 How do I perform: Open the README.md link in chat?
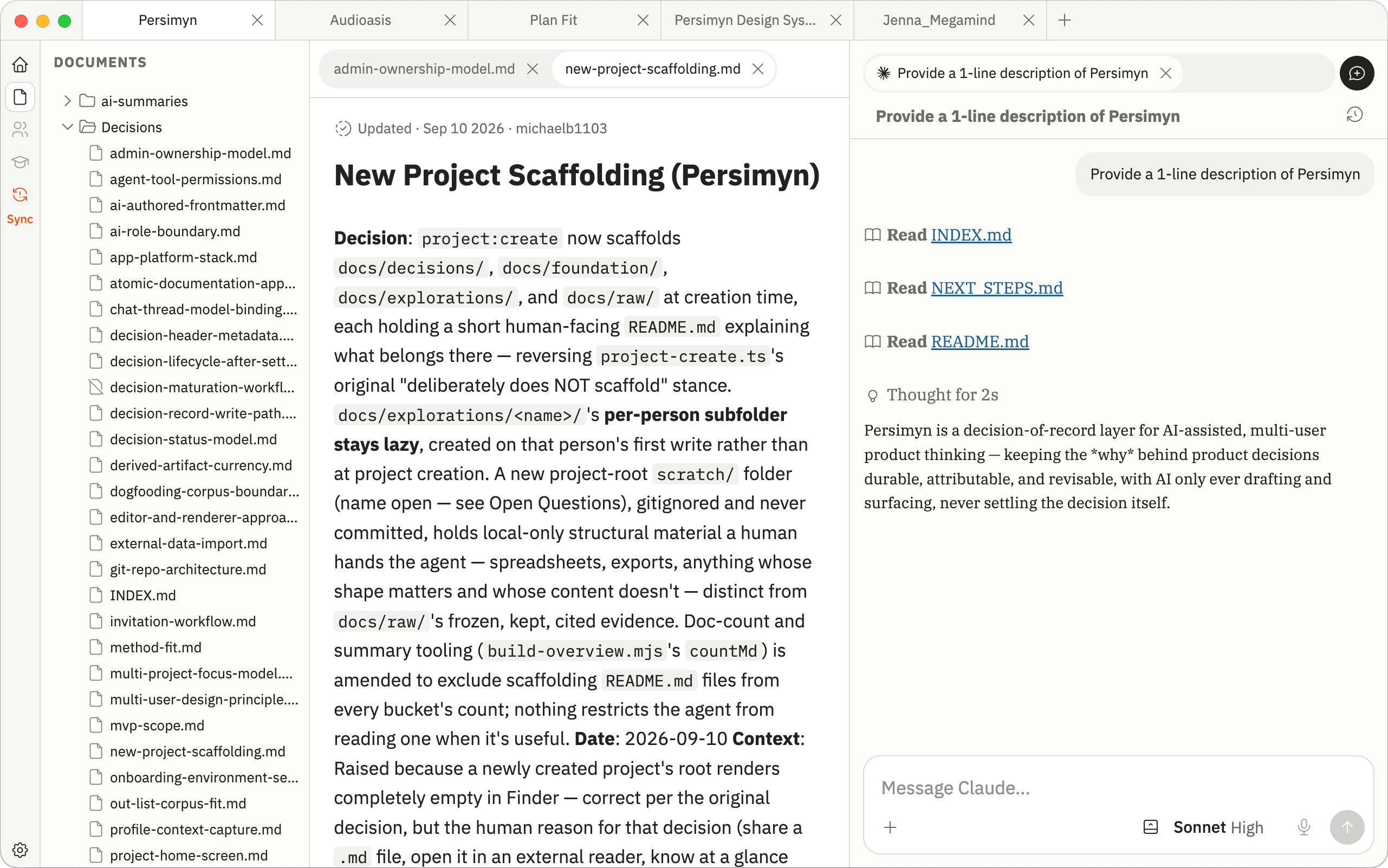pos(980,341)
